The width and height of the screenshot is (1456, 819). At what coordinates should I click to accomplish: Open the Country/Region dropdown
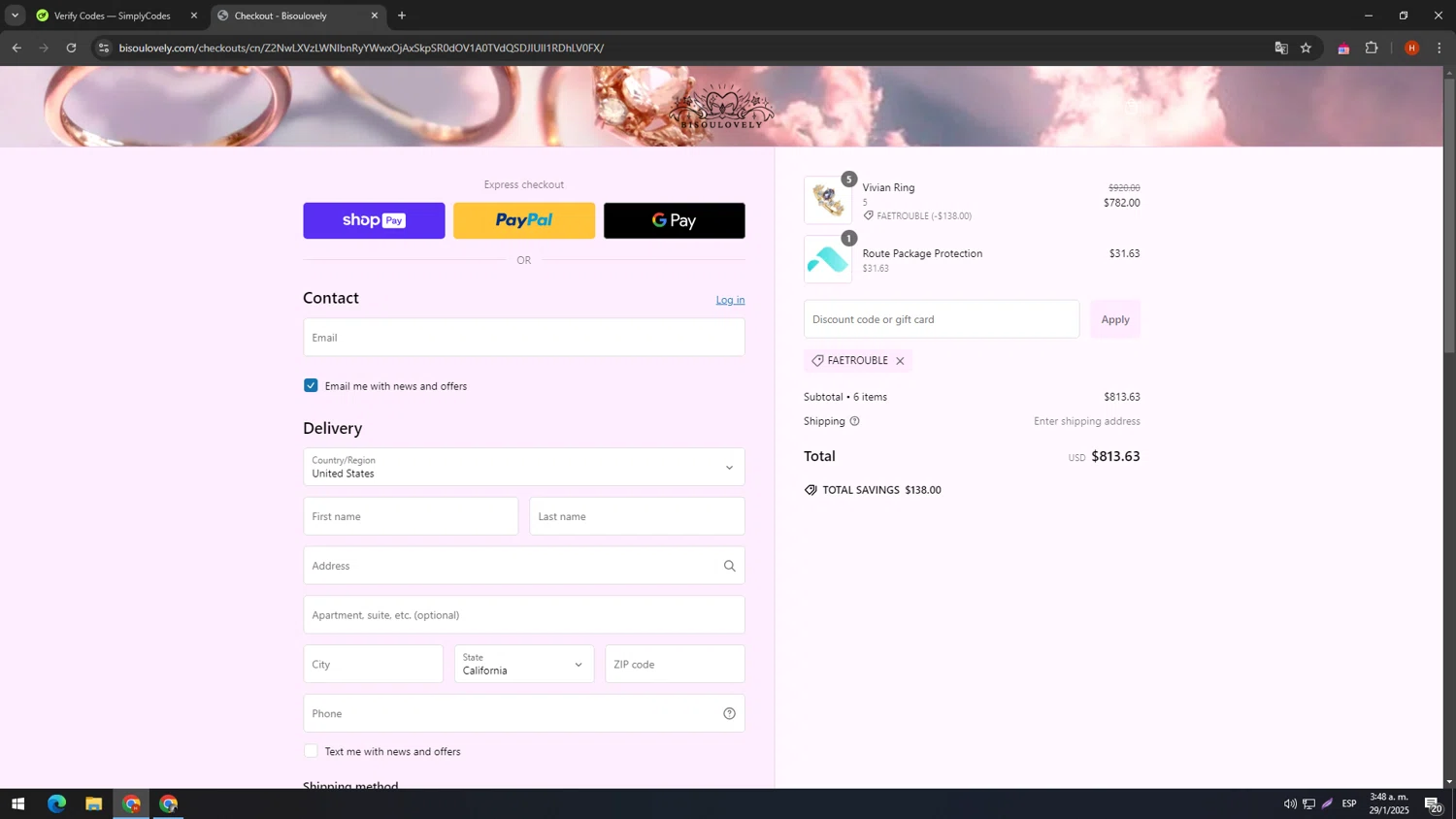524,467
